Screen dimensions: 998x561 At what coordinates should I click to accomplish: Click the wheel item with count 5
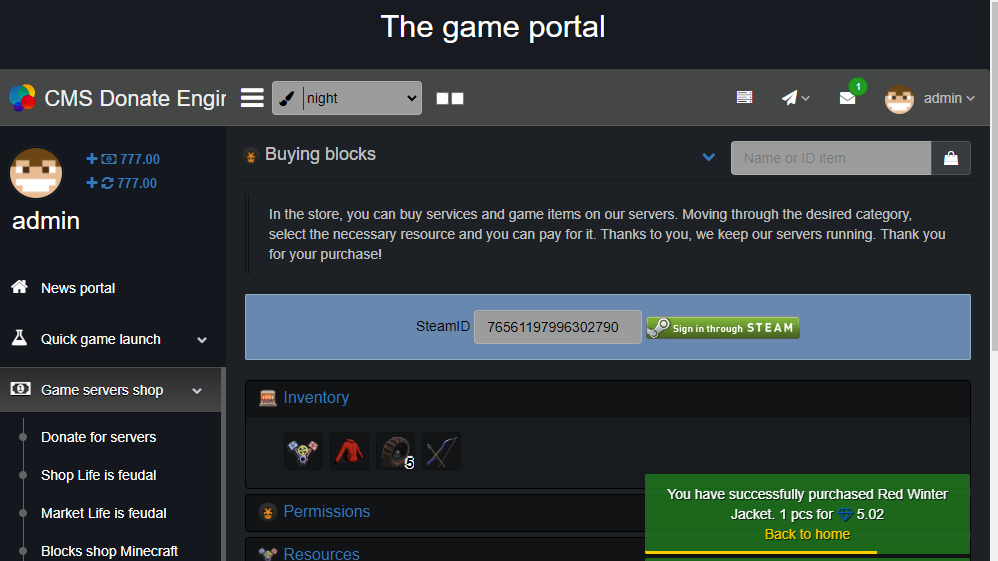click(395, 451)
